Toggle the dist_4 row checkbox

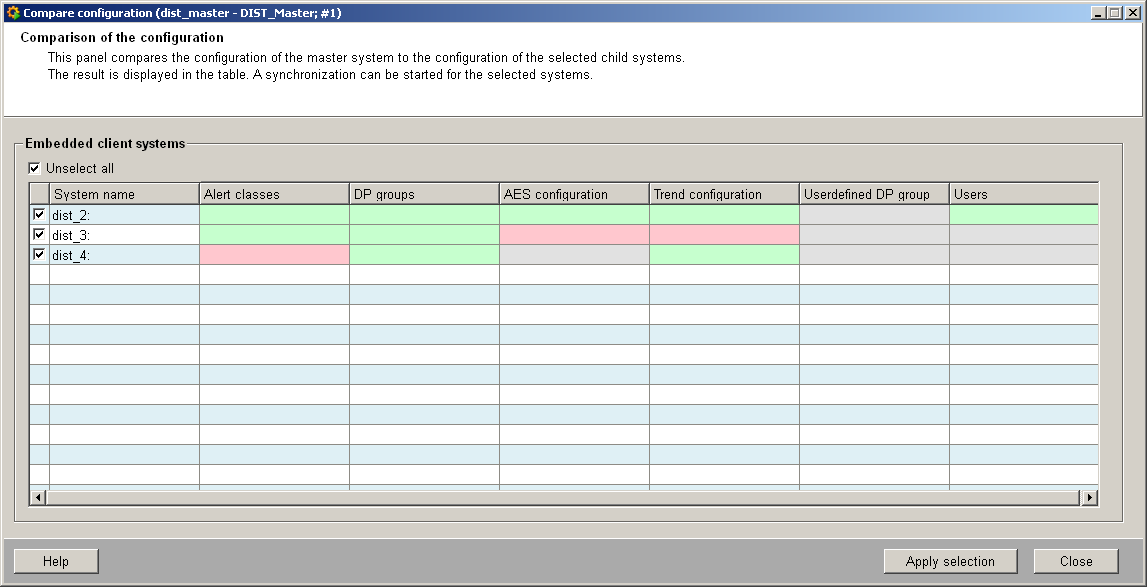(39, 254)
